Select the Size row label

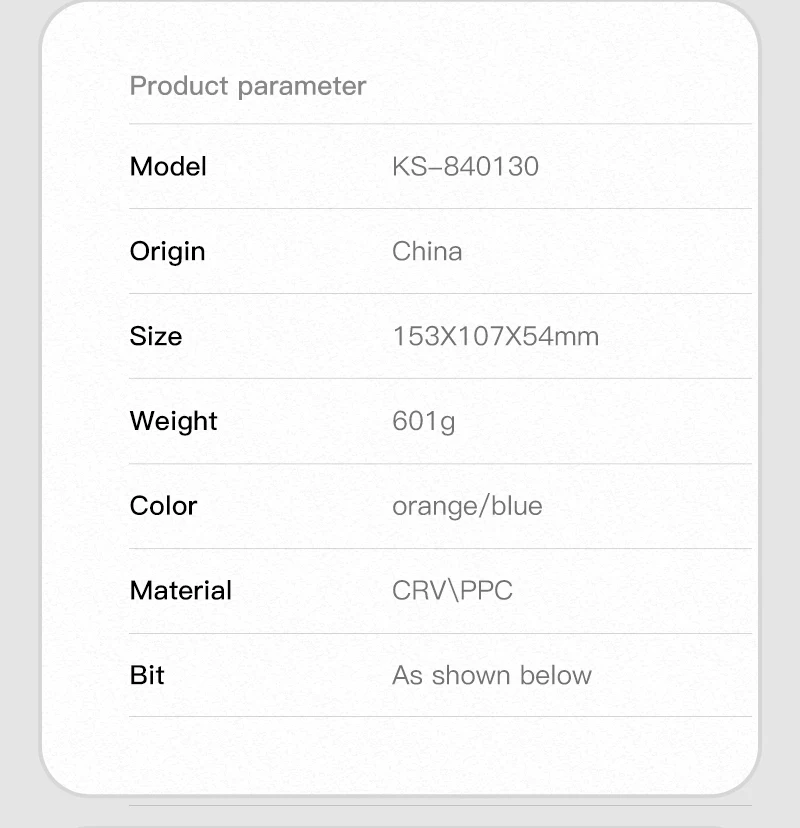[156, 336]
